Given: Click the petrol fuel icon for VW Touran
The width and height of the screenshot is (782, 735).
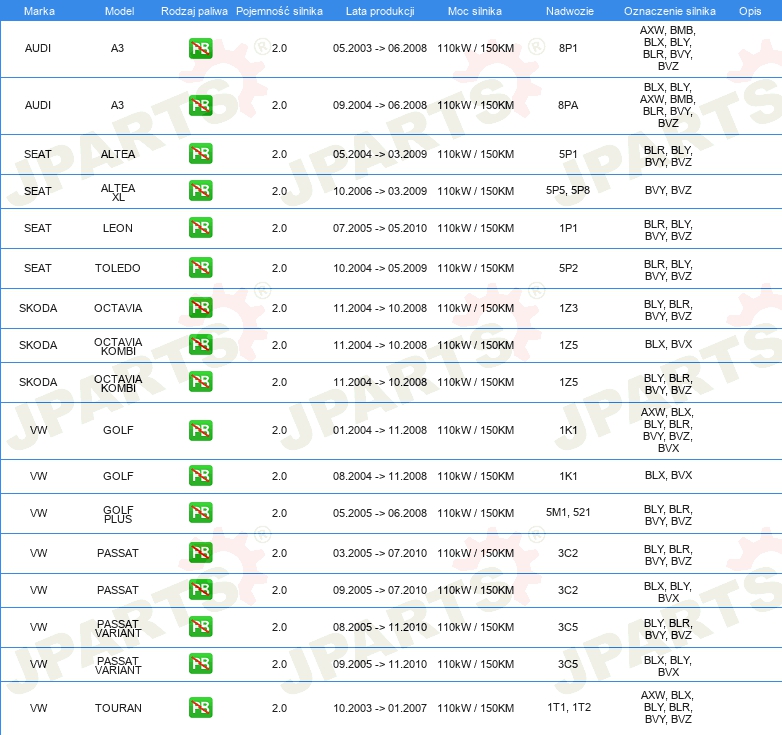Looking at the screenshot, I should [x=200, y=708].
